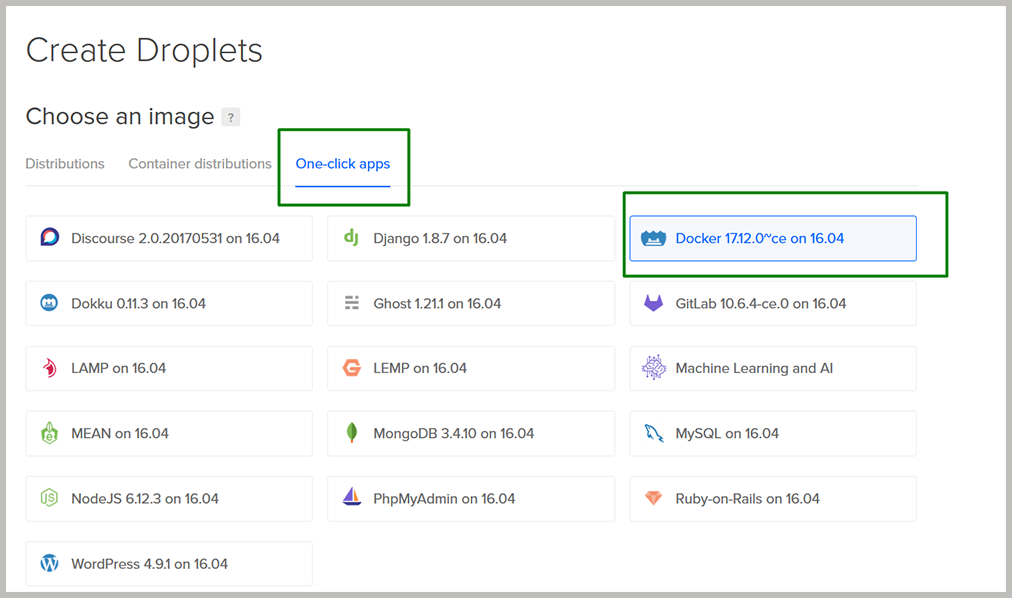Screen dimensions: 1012x598
Task: Select the One-click apps tab
Action: click(x=343, y=163)
